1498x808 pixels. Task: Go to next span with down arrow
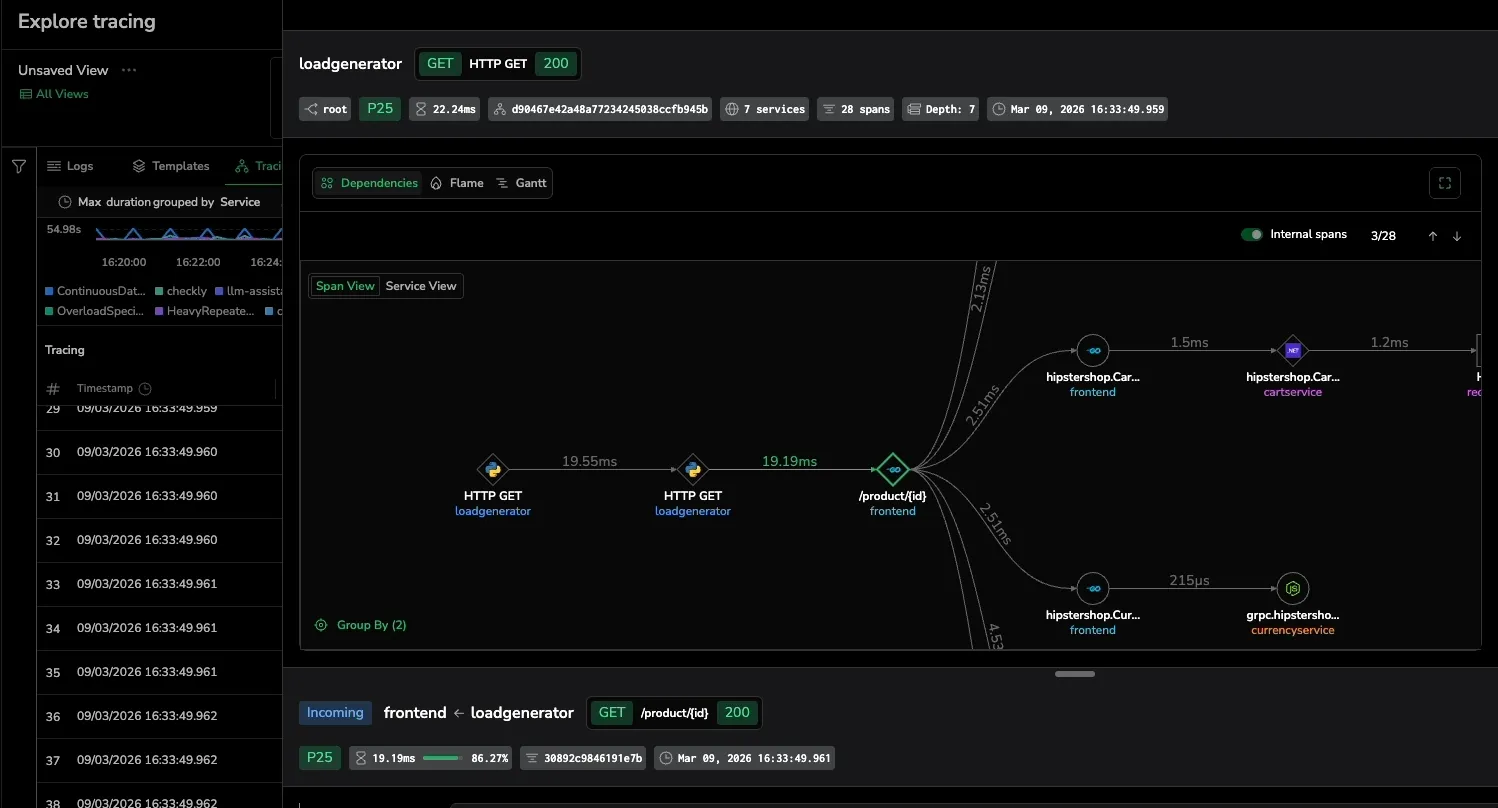pyautogui.click(x=1457, y=236)
